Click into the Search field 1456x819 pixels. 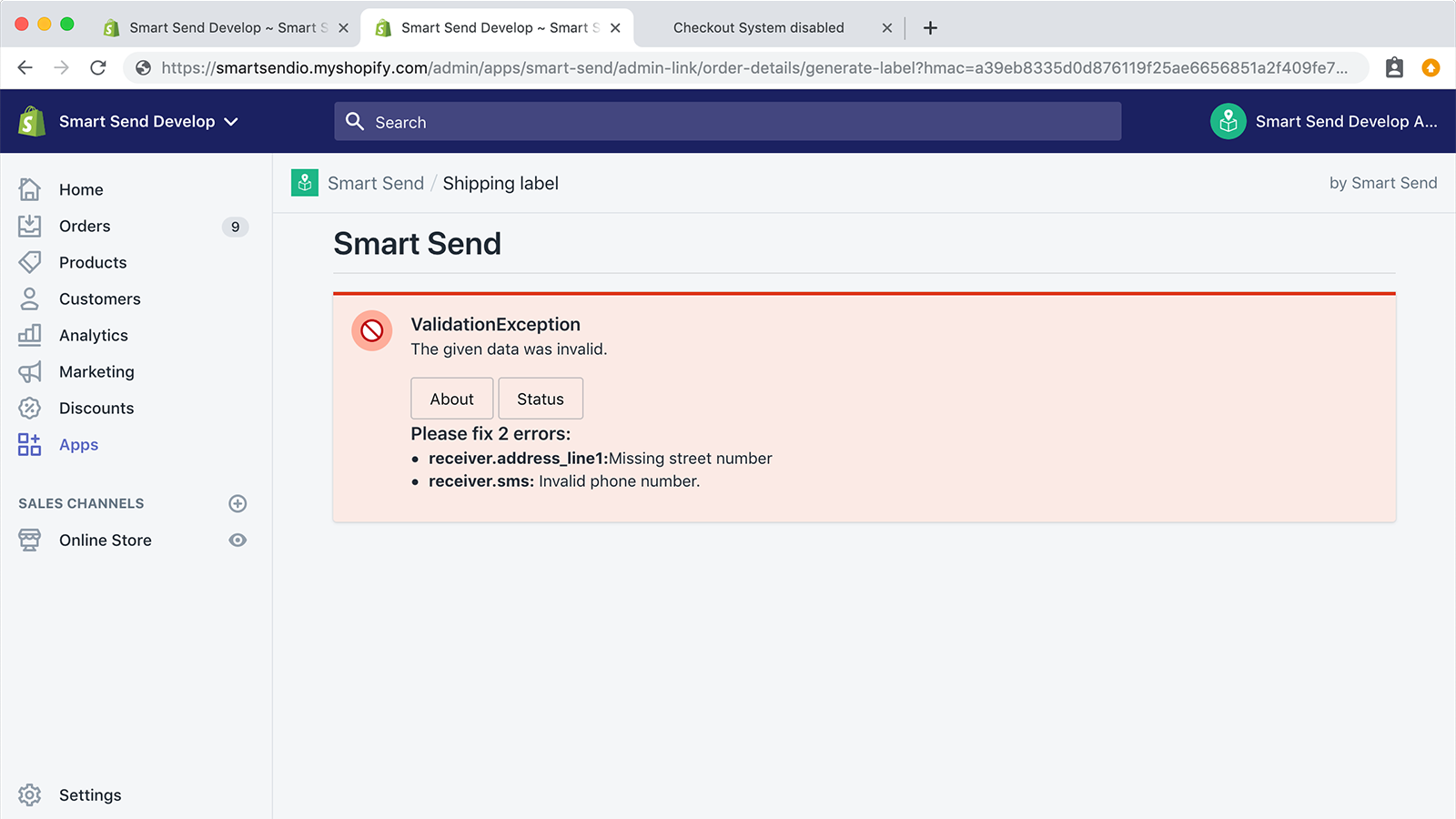coord(728,122)
